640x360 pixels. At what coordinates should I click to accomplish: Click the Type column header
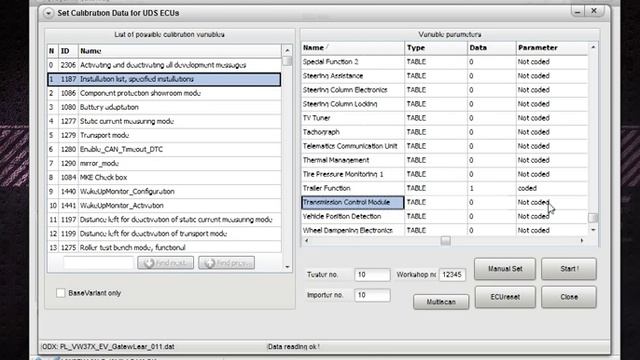pyautogui.click(x=436, y=48)
